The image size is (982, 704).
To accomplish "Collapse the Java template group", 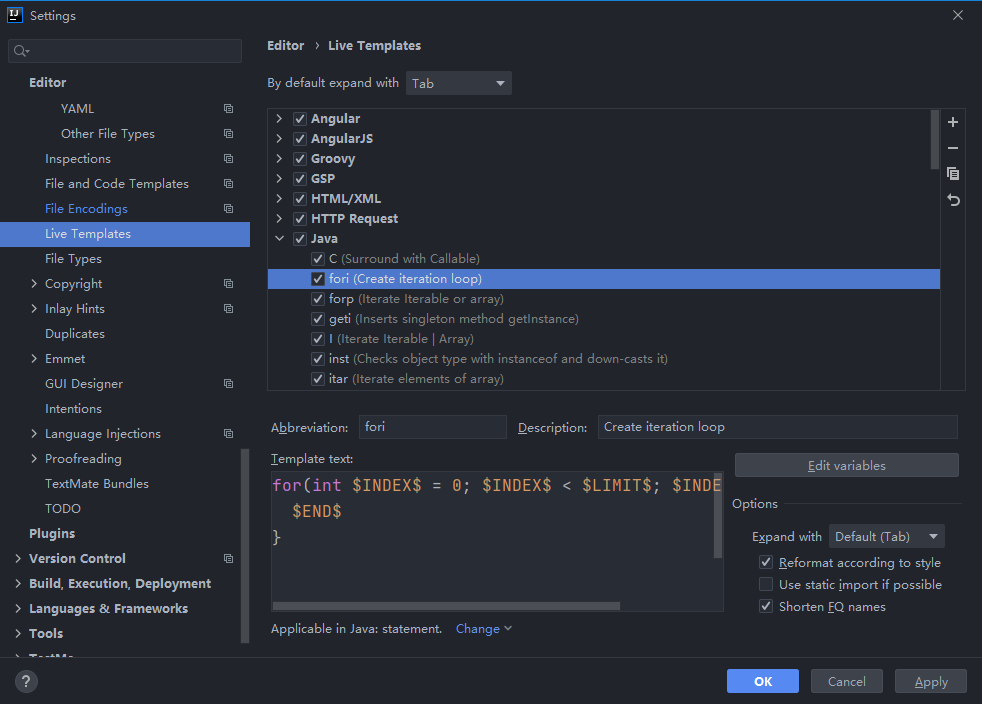I will [x=279, y=239].
